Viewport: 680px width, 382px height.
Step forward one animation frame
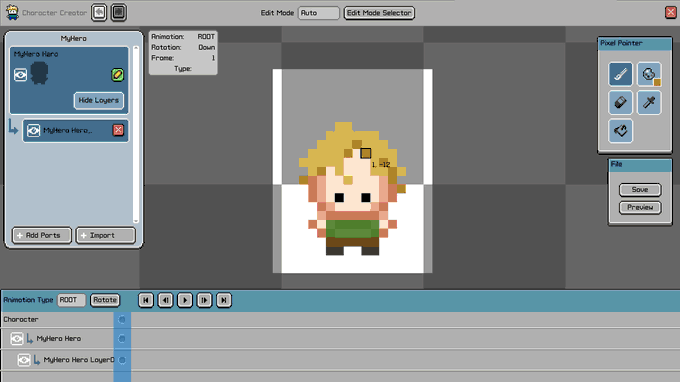tap(204, 300)
